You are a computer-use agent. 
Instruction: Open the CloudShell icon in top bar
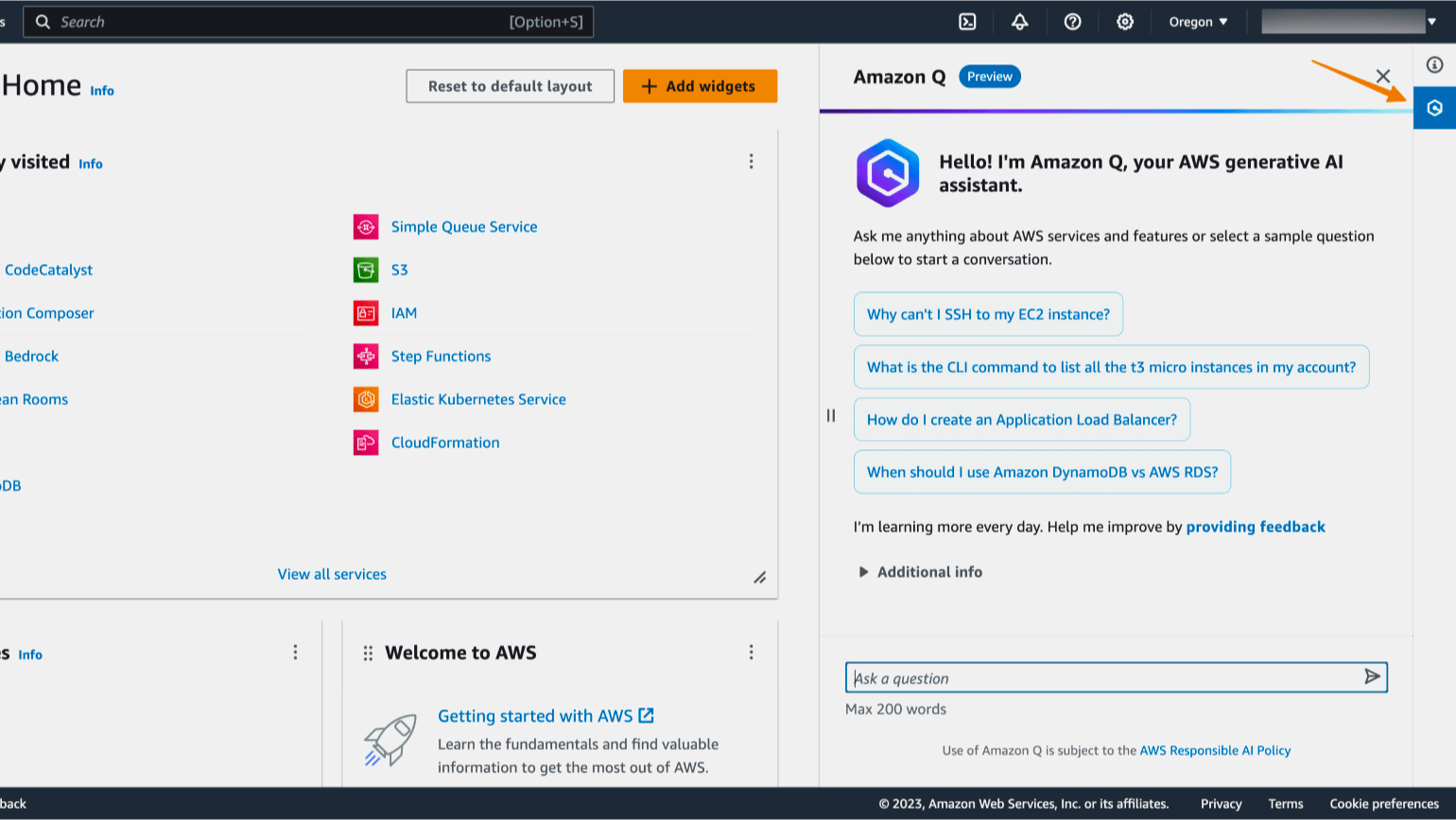pyautogui.click(x=967, y=22)
